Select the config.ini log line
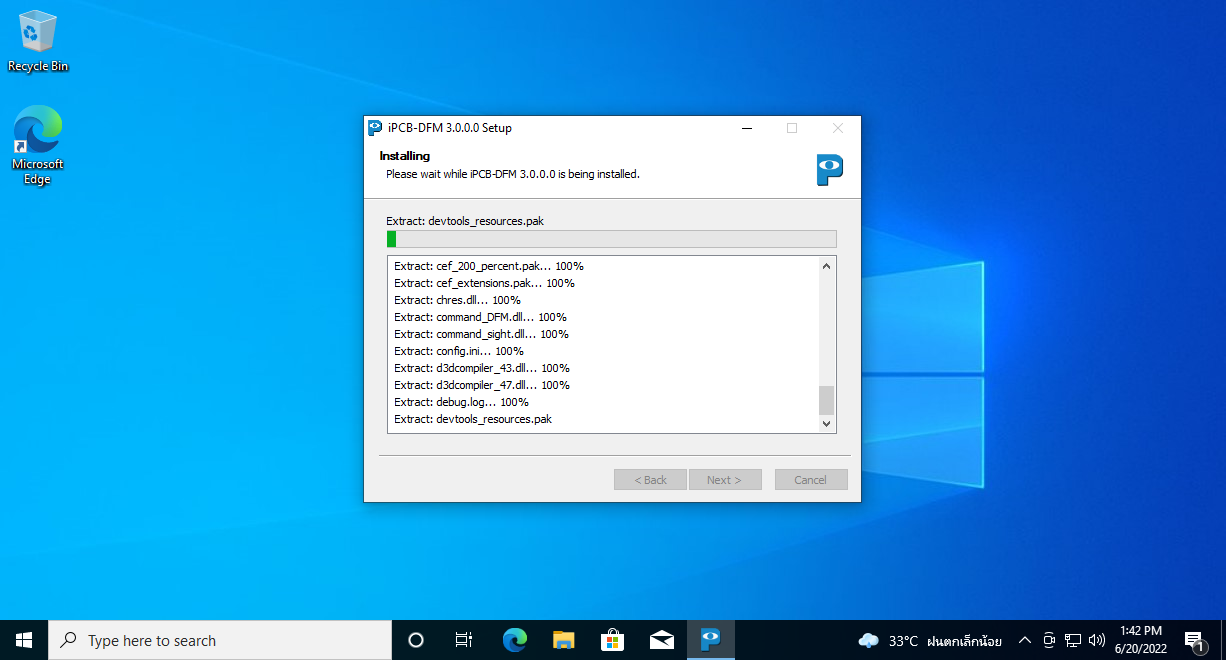 (x=459, y=351)
